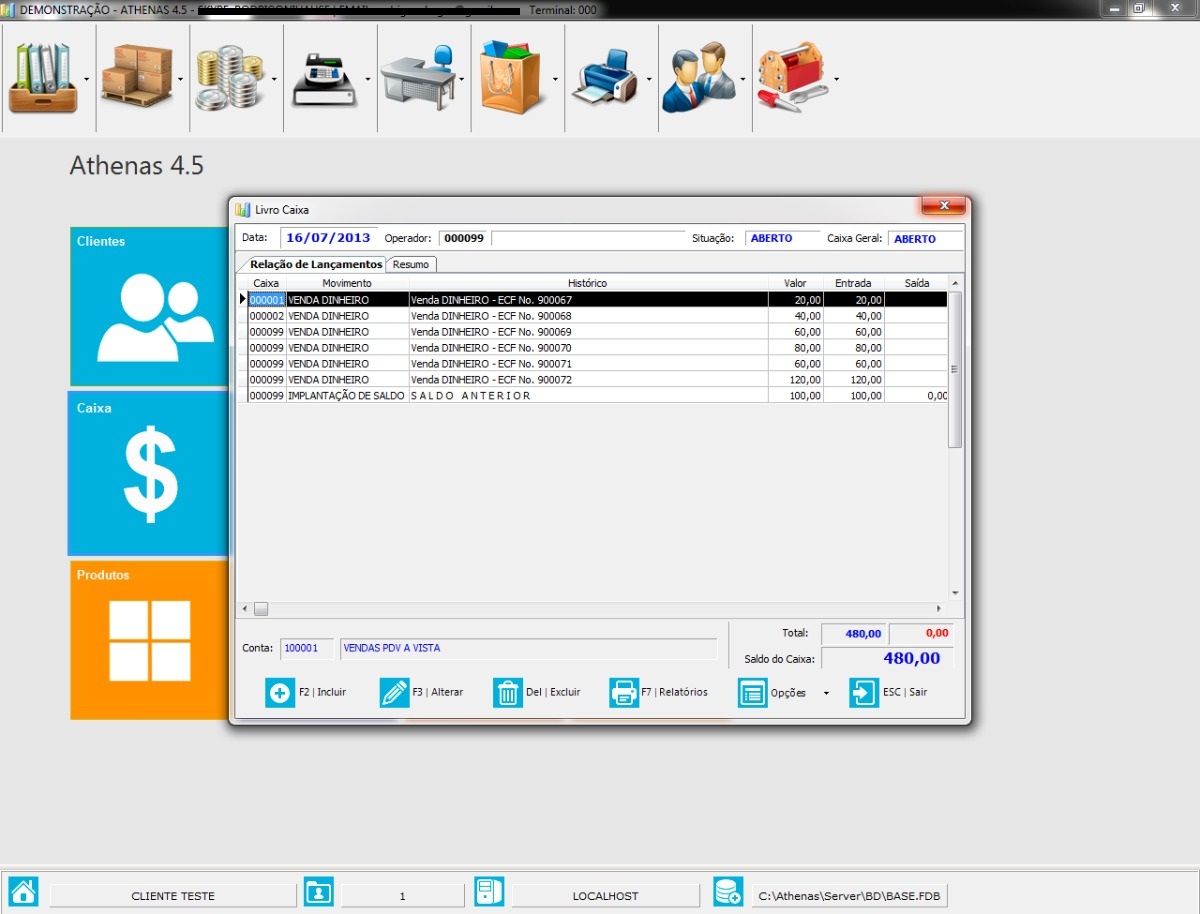This screenshot has width=1200, height=914.
Task: Expand dropdown arrow beside the boxes icon
Action: (x=180, y=78)
